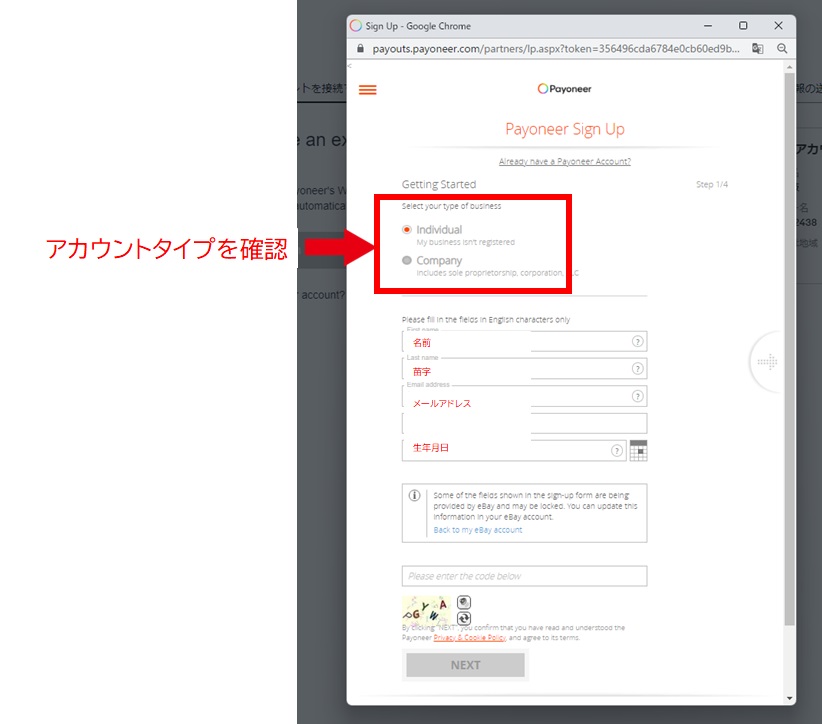
Task: View site security lock info
Action: (x=360, y=49)
